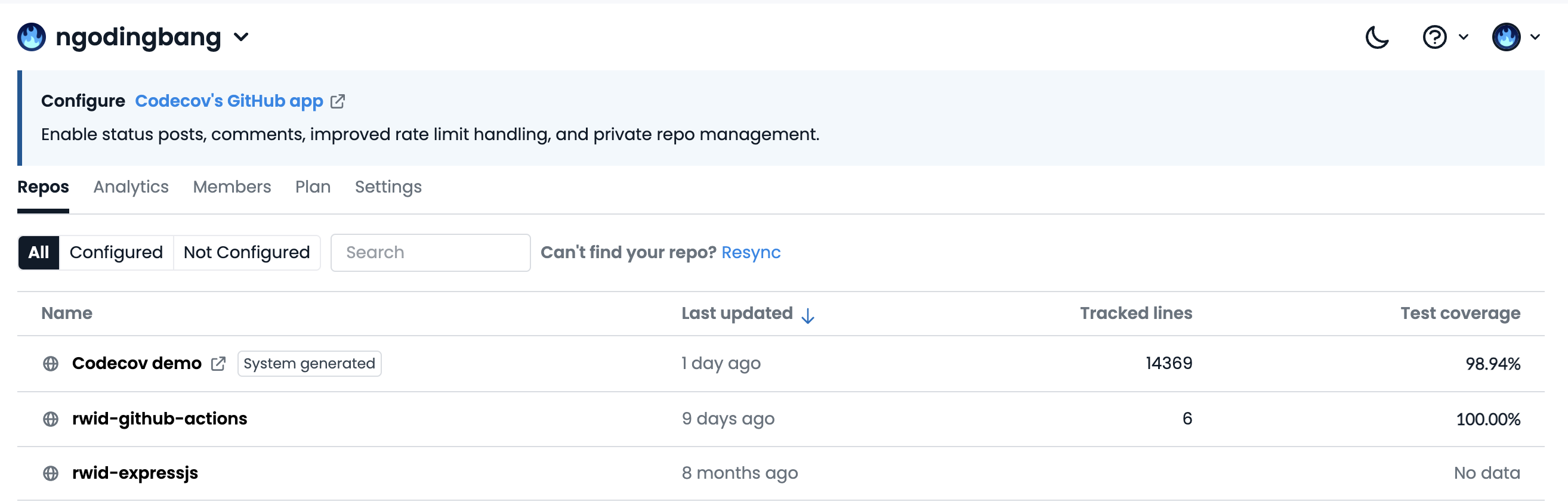
Task: Click the '9 days ago' cell
Action: pos(728,419)
